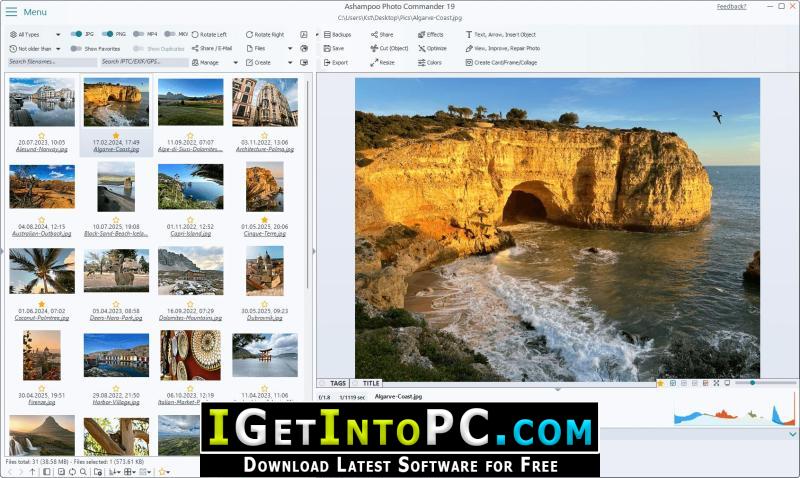This screenshot has width=800, height=478.
Task: Click the Search filenames field
Action: (x=52, y=62)
